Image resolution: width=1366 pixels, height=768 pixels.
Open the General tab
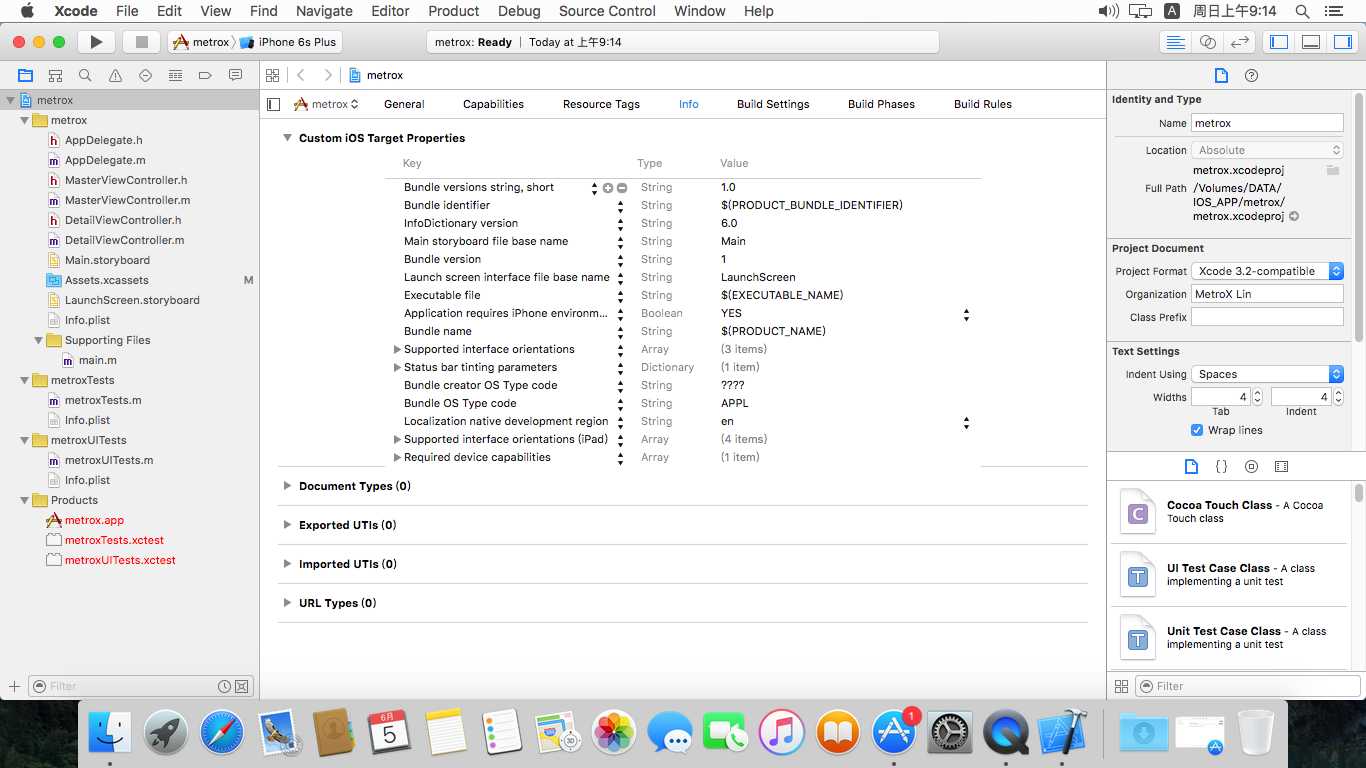tap(404, 104)
